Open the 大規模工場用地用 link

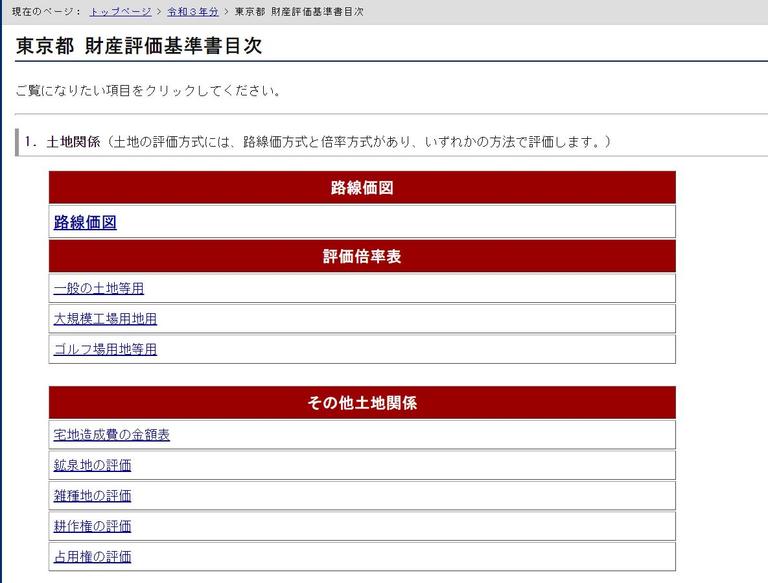pos(105,319)
